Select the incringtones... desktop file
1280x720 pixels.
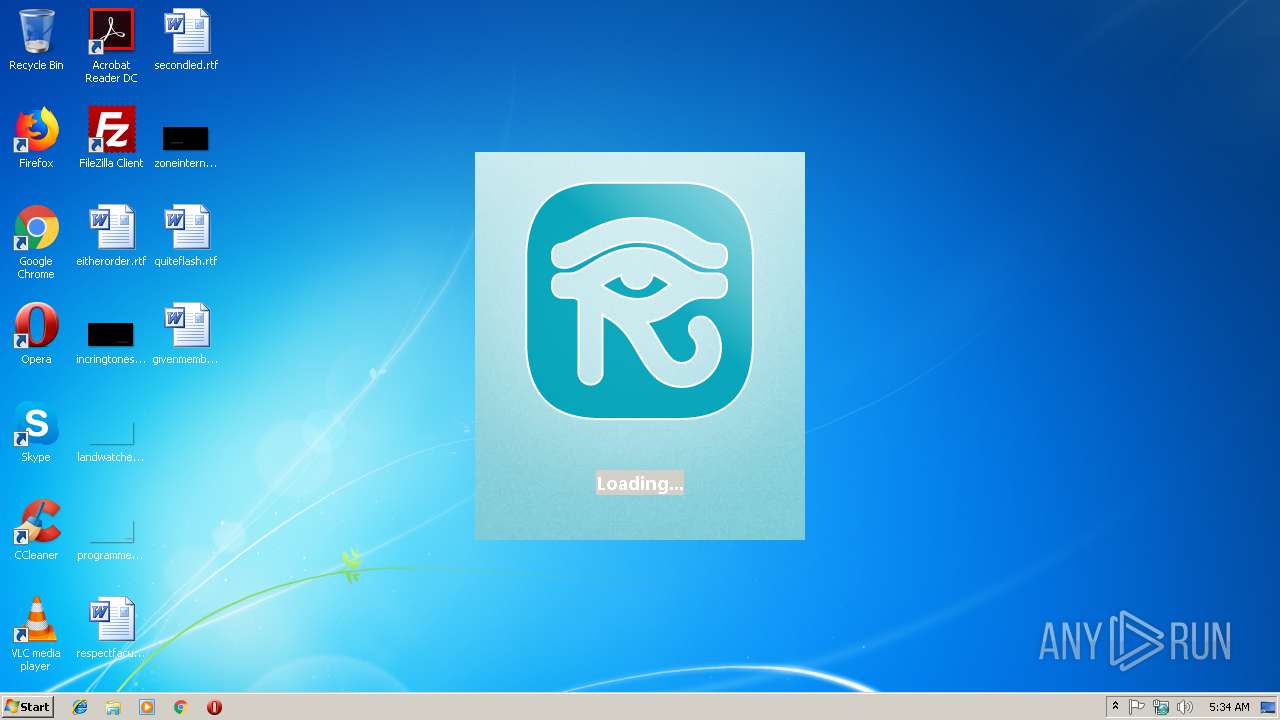coord(111,342)
